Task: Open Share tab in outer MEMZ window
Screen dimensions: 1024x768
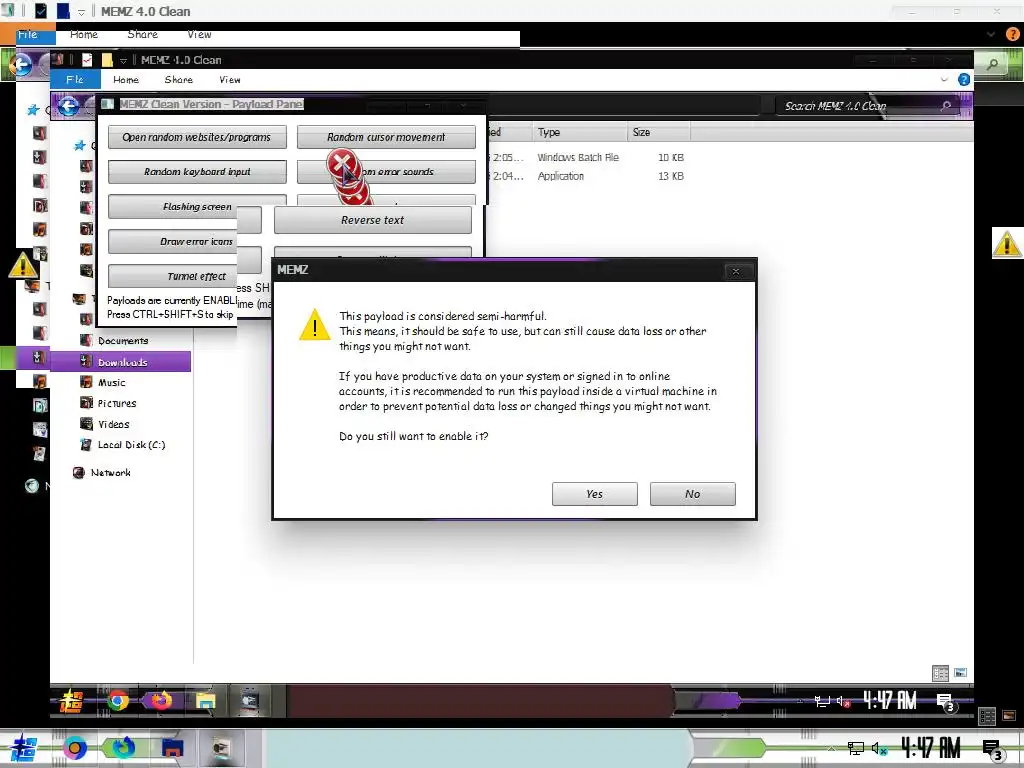Action: tap(142, 35)
